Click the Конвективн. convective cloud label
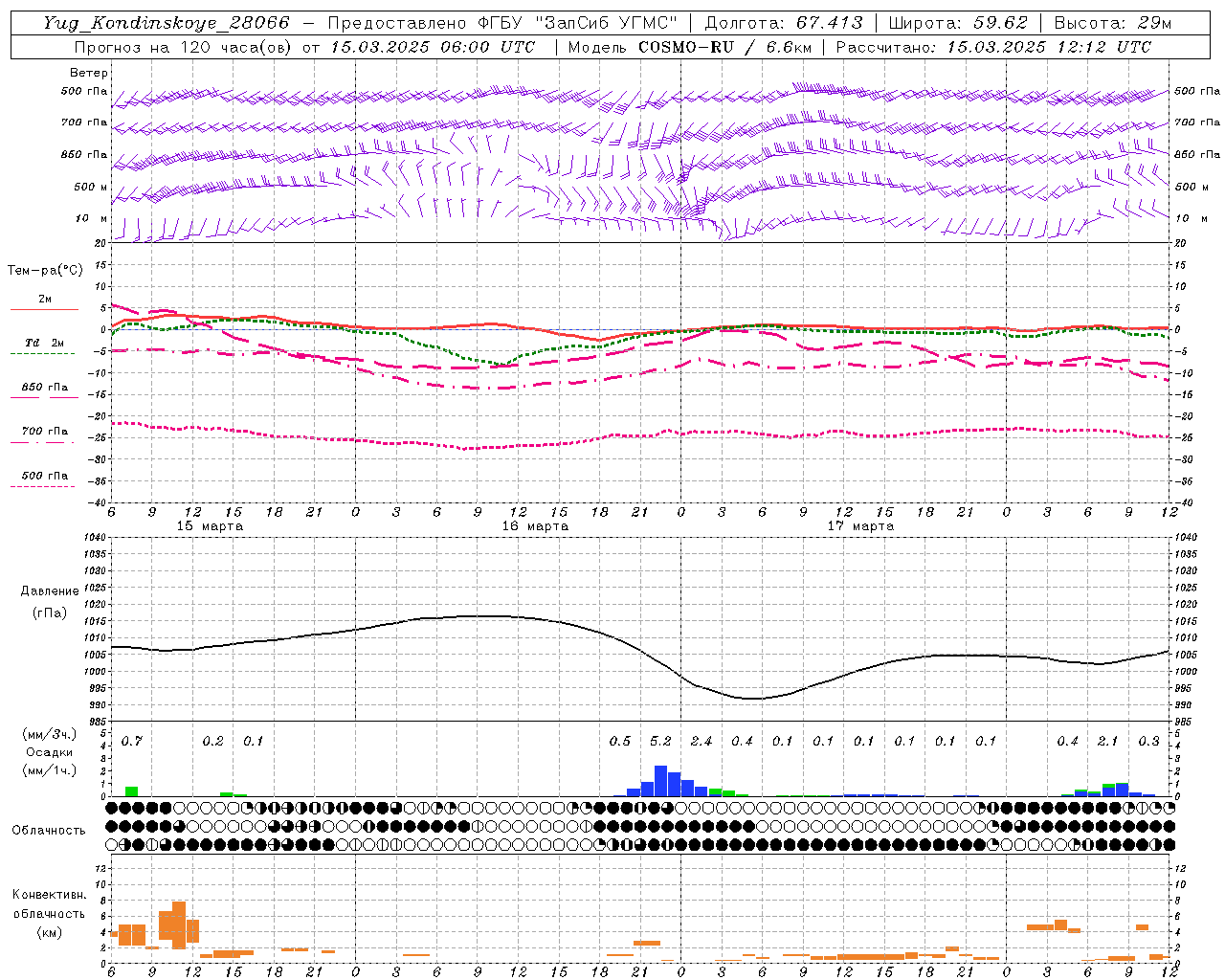The height and width of the screenshot is (980, 1225). tap(49, 895)
